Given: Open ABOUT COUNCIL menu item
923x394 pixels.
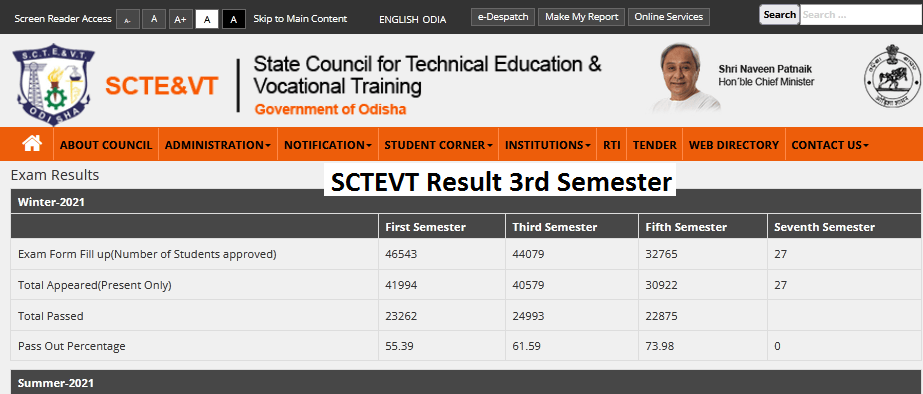Looking at the screenshot, I should (x=106, y=145).
